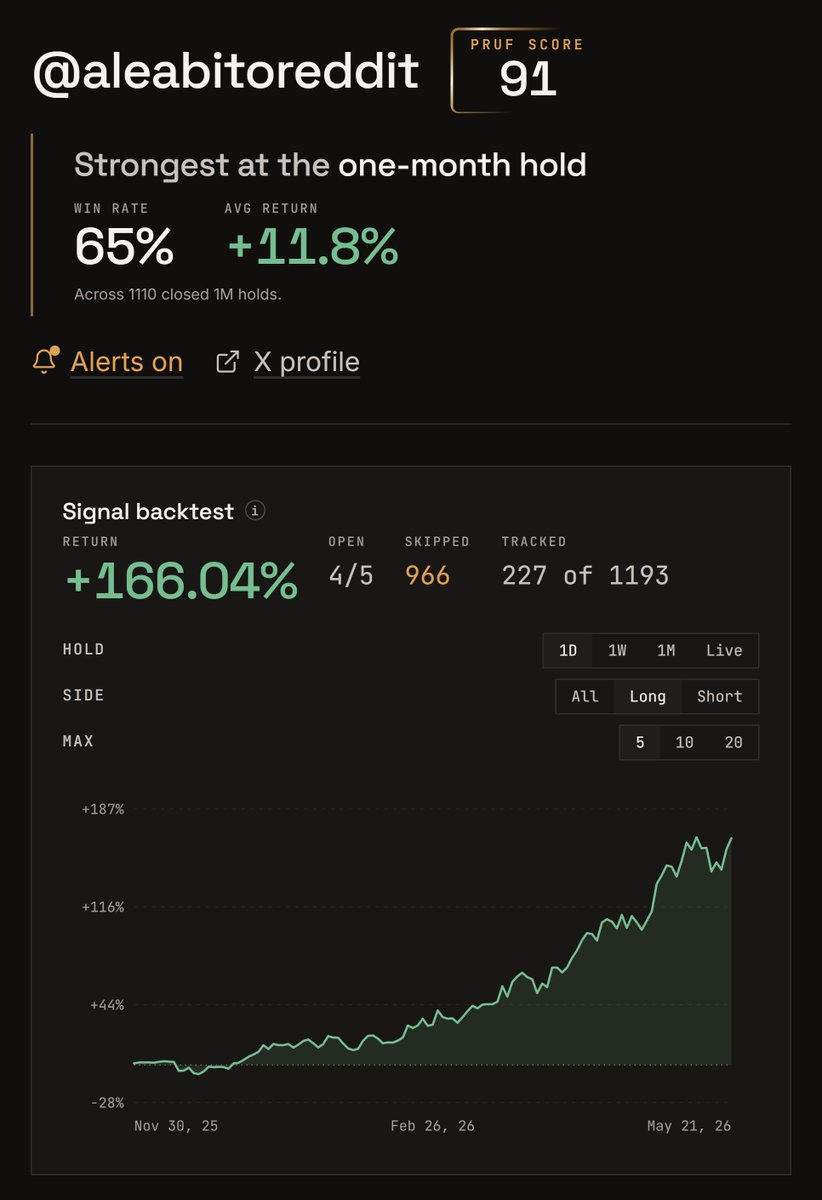Click the May 21, 26 axis label
822x1200 pixels.
click(689, 1126)
